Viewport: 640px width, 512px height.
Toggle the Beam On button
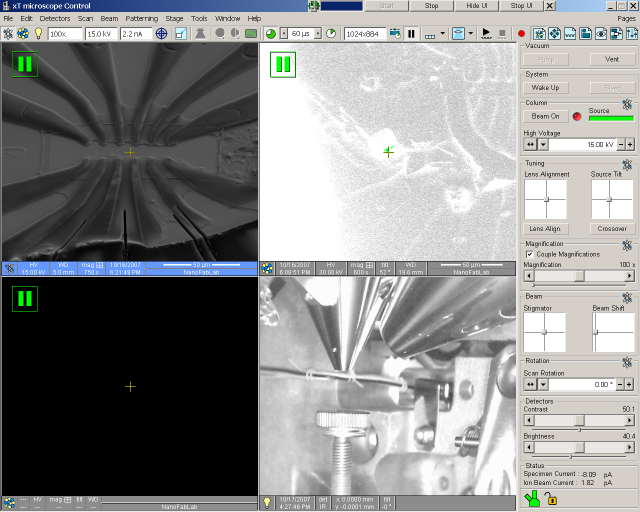point(545,116)
